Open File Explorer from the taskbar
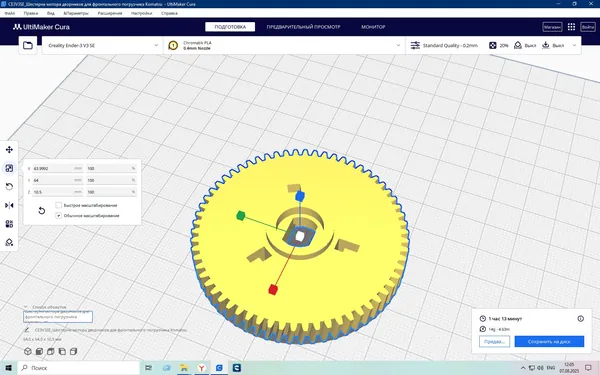Screen dimensions: 600x375 (x=184, y=368)
